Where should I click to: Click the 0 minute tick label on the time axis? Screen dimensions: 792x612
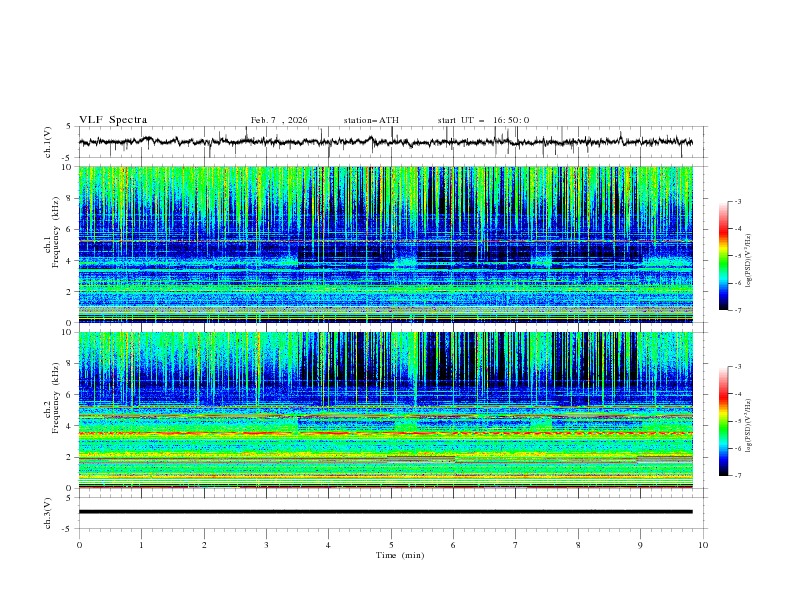[79, 545]
